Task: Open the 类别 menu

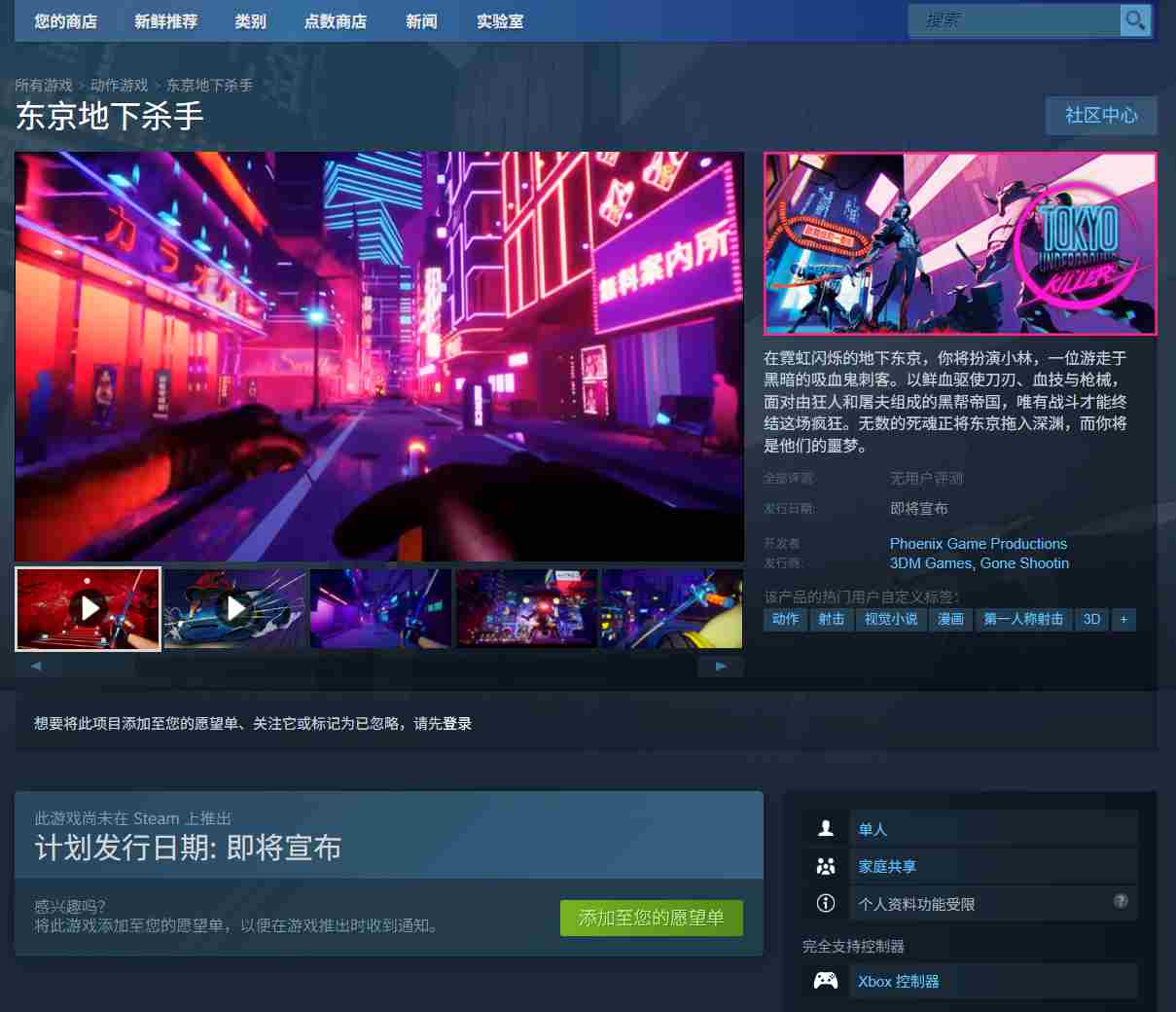Action: (250, 21)
